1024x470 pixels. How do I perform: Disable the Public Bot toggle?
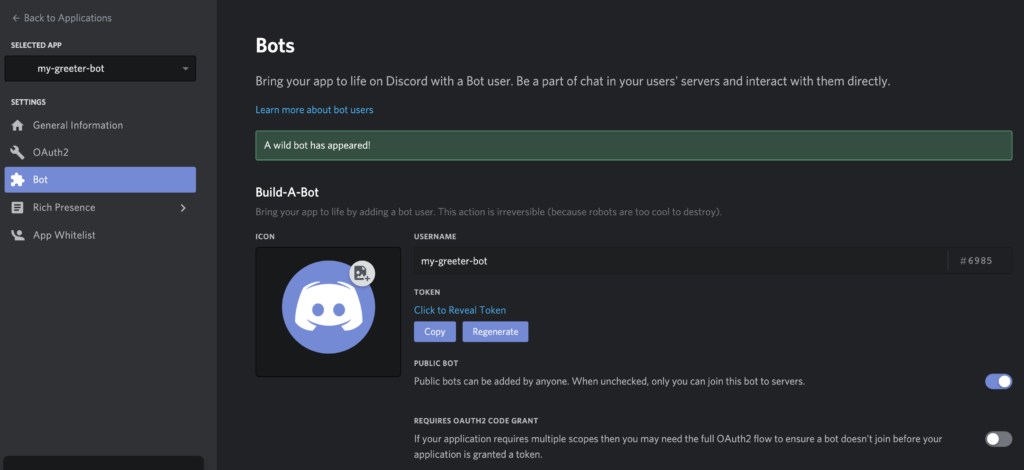[x=998, y=381]
